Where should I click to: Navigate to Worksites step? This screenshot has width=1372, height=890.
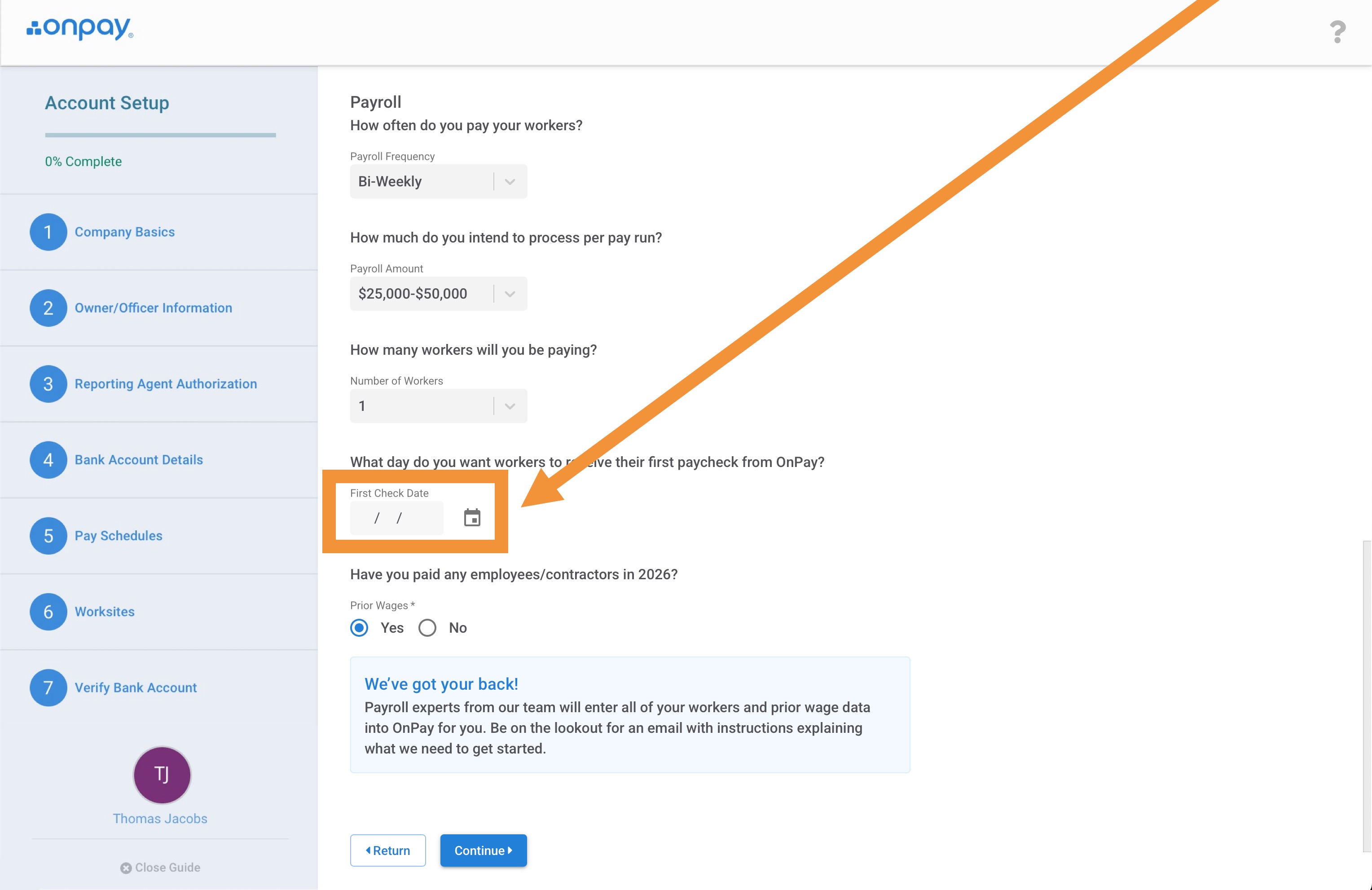(104, 612)
